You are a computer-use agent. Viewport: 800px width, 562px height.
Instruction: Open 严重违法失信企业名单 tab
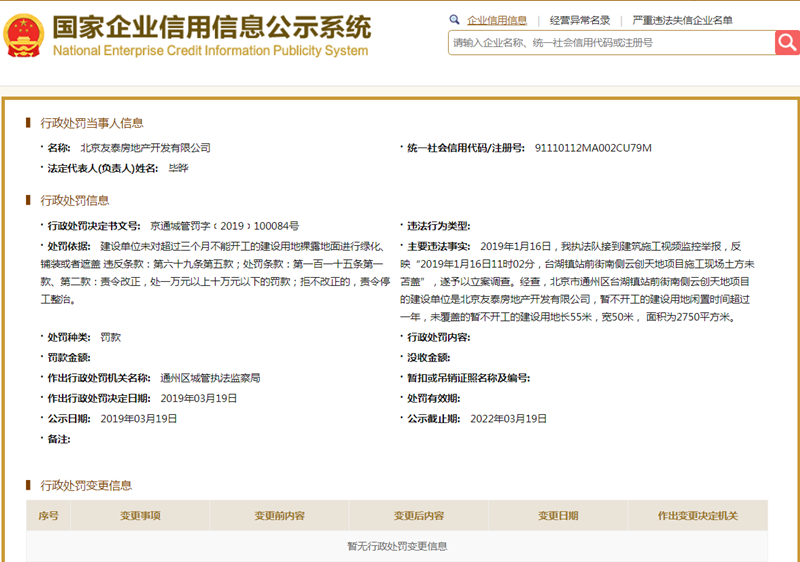[x=682, y=19]
